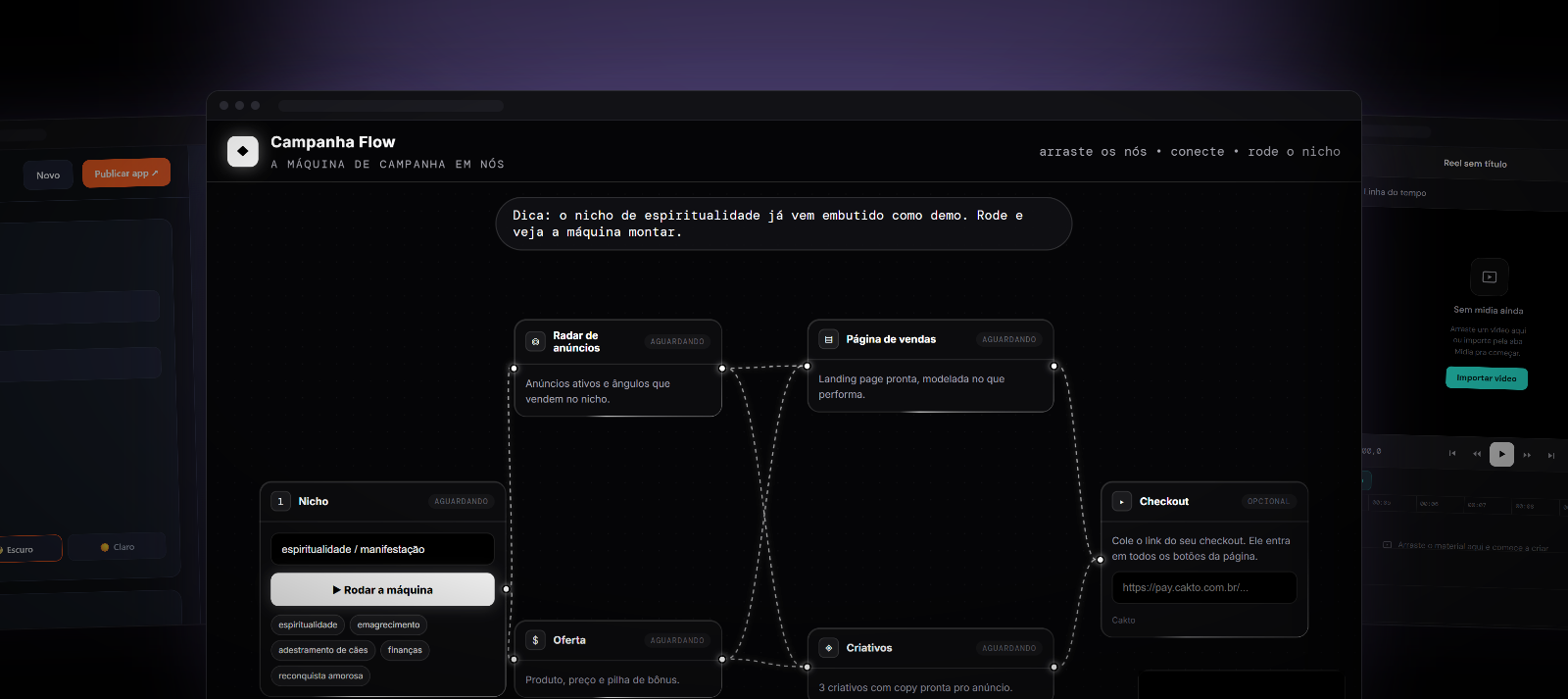Image resolution: width=1568 pixels, height=699 pixels.
Task: Click the Oferta node output connector dot
Action: [722, 659]
